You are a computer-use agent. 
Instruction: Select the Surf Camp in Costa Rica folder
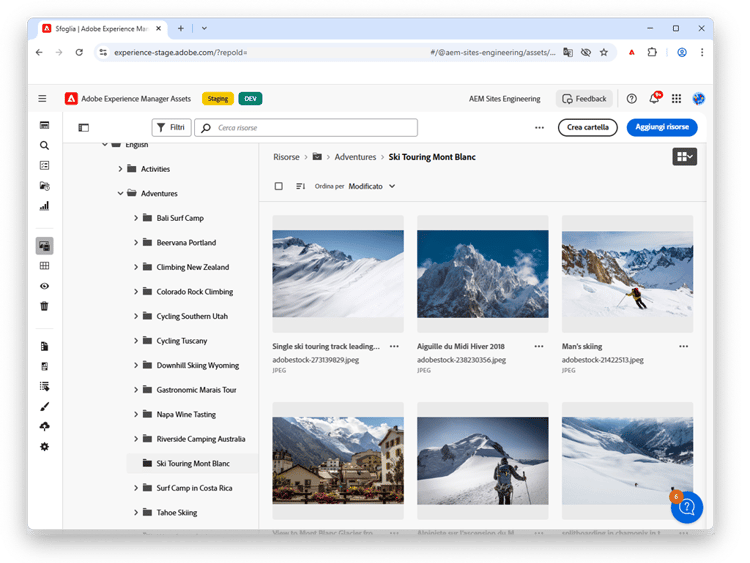click(194, 488)
